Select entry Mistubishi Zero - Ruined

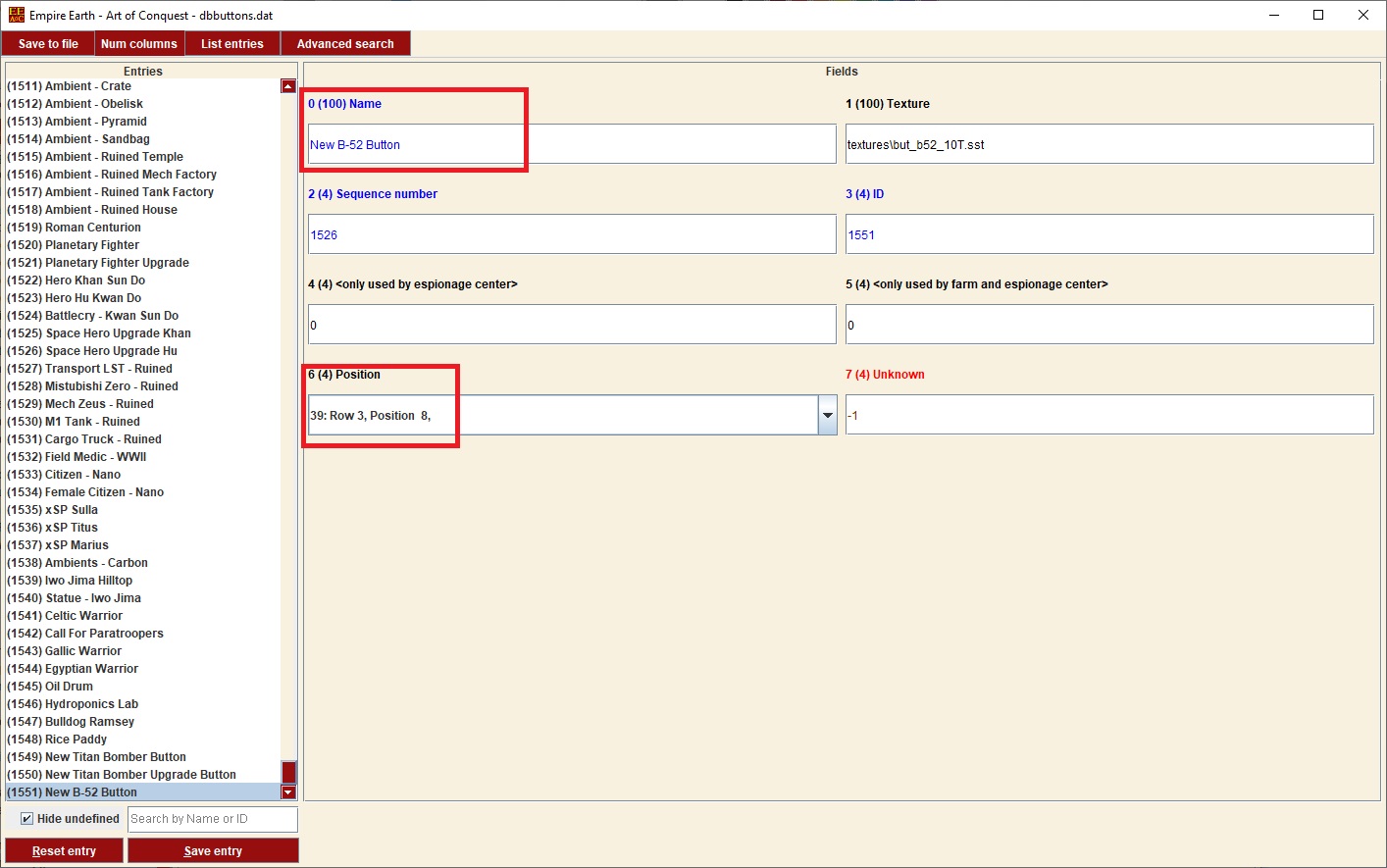pyautogui.click(x=143, y=386)
